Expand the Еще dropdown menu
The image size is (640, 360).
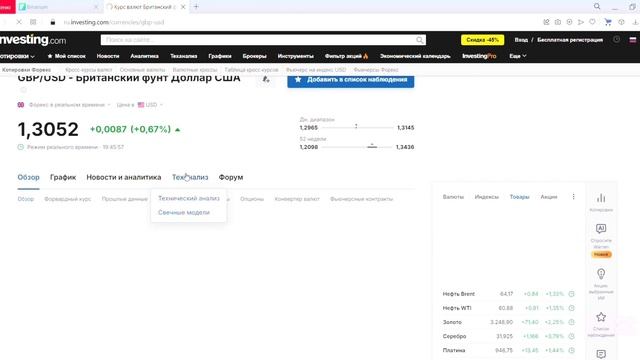pyautogui.click(x=518, y=56)
